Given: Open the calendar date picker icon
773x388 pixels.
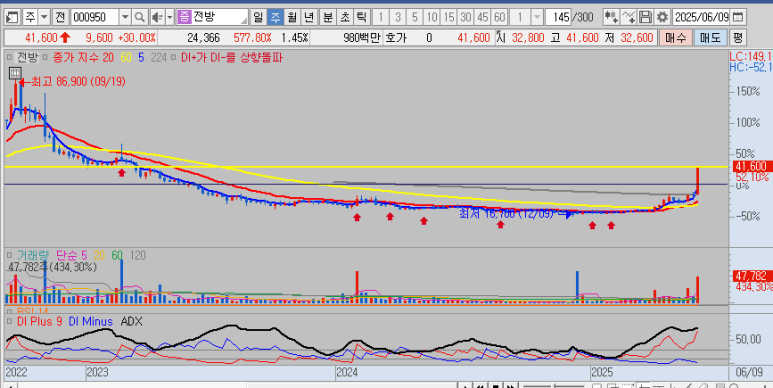Looking at the screenshot, I should pyautogui.click(x=737, y=18).
